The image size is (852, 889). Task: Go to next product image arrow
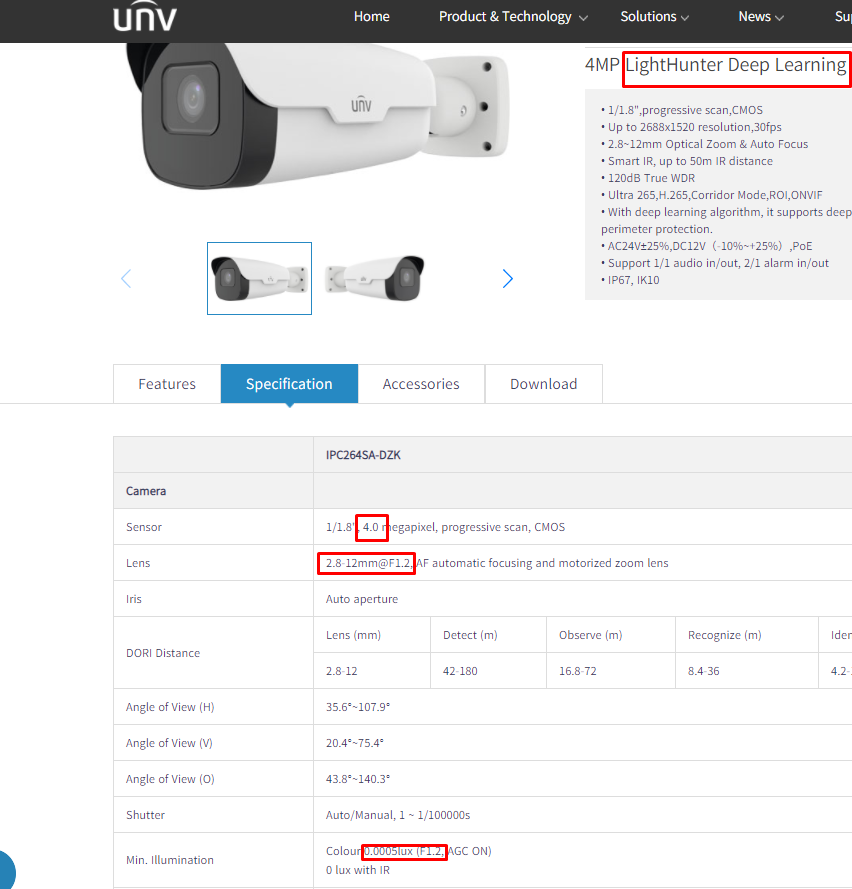click(x=507, y=278)
